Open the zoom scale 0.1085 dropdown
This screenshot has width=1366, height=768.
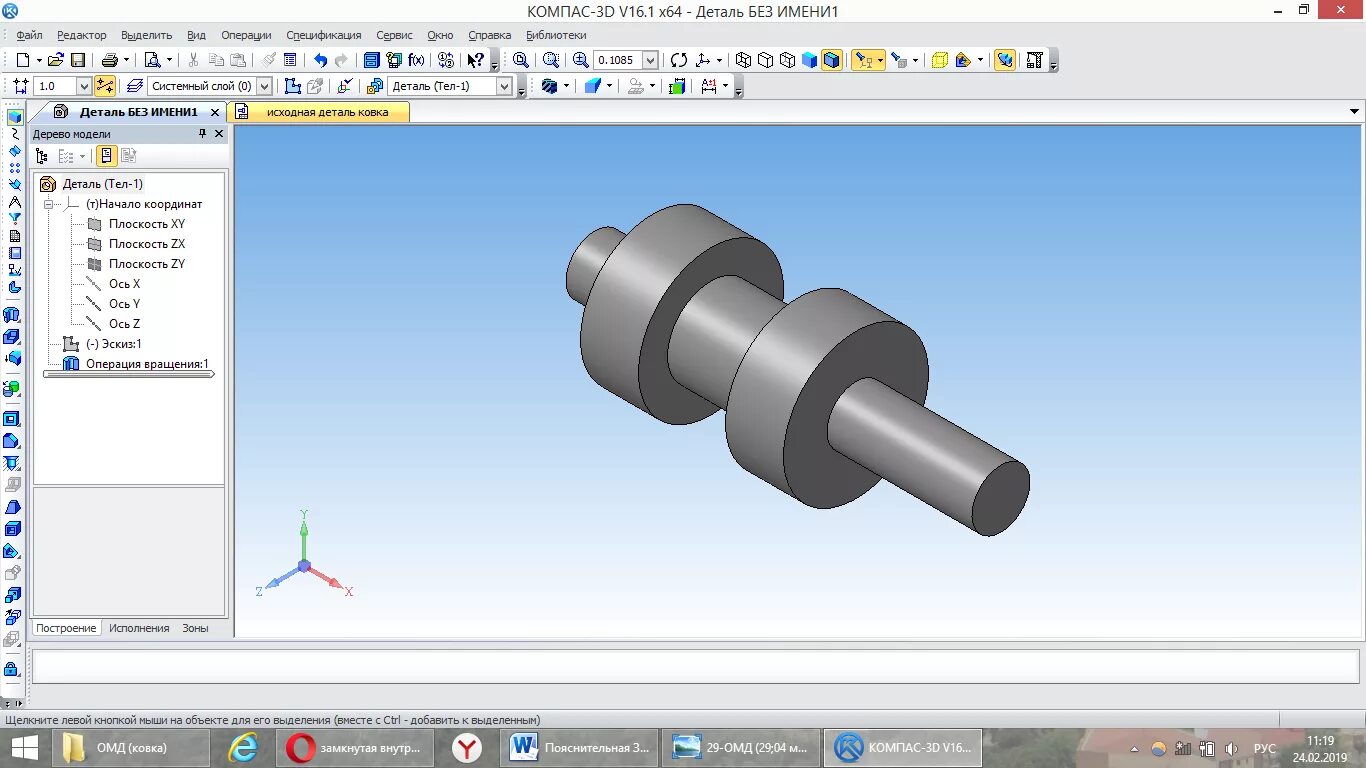coord(650,60)
